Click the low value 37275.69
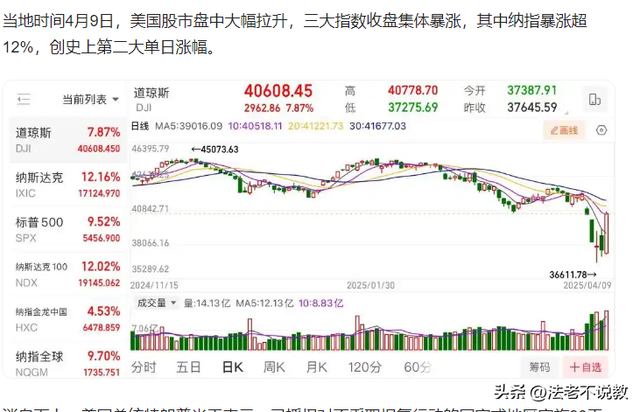640x412 pixels. click(413, 107)
